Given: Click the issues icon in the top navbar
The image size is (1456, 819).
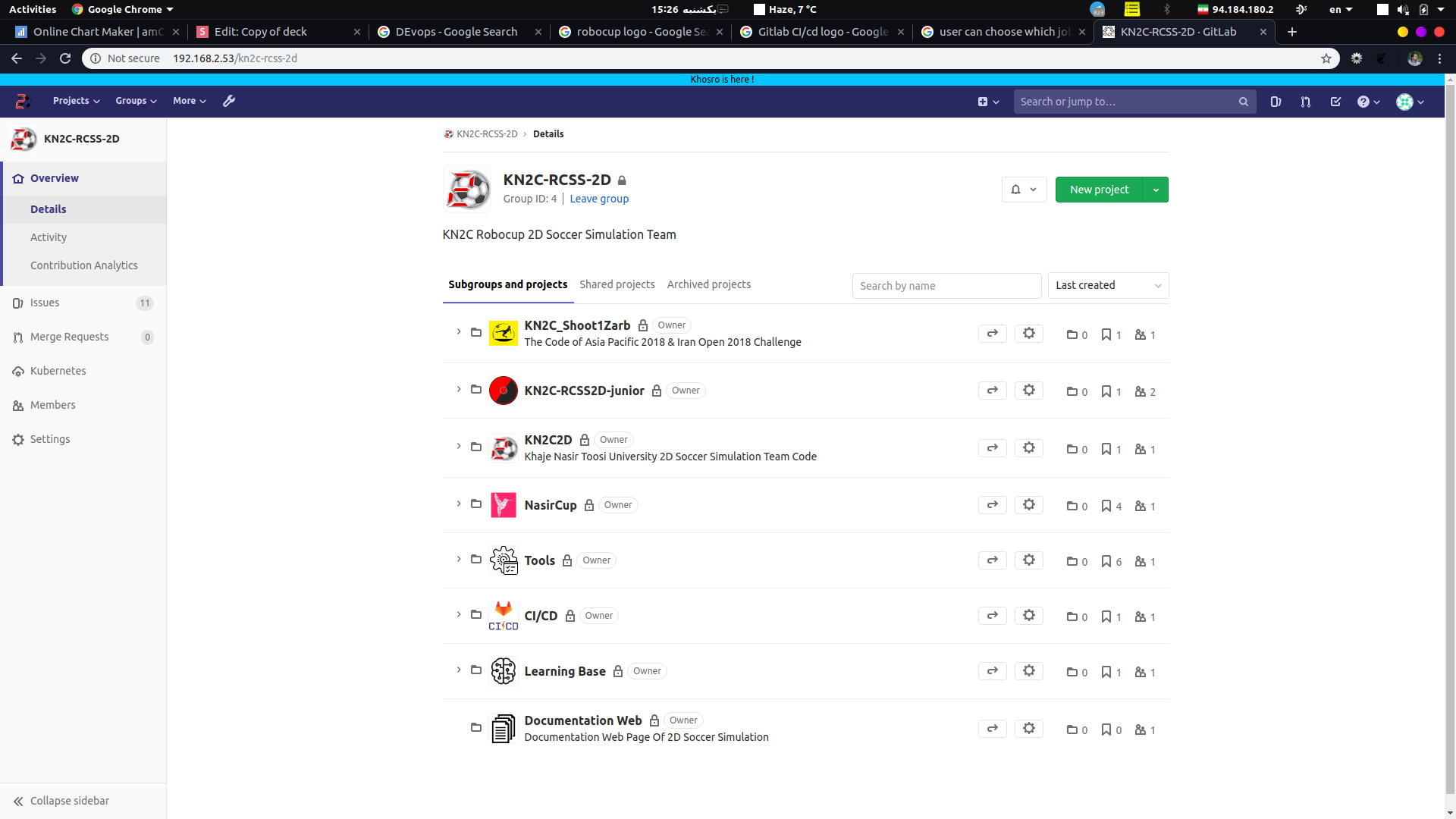Looking at the screenshot, I should [x=1276, y=102].
